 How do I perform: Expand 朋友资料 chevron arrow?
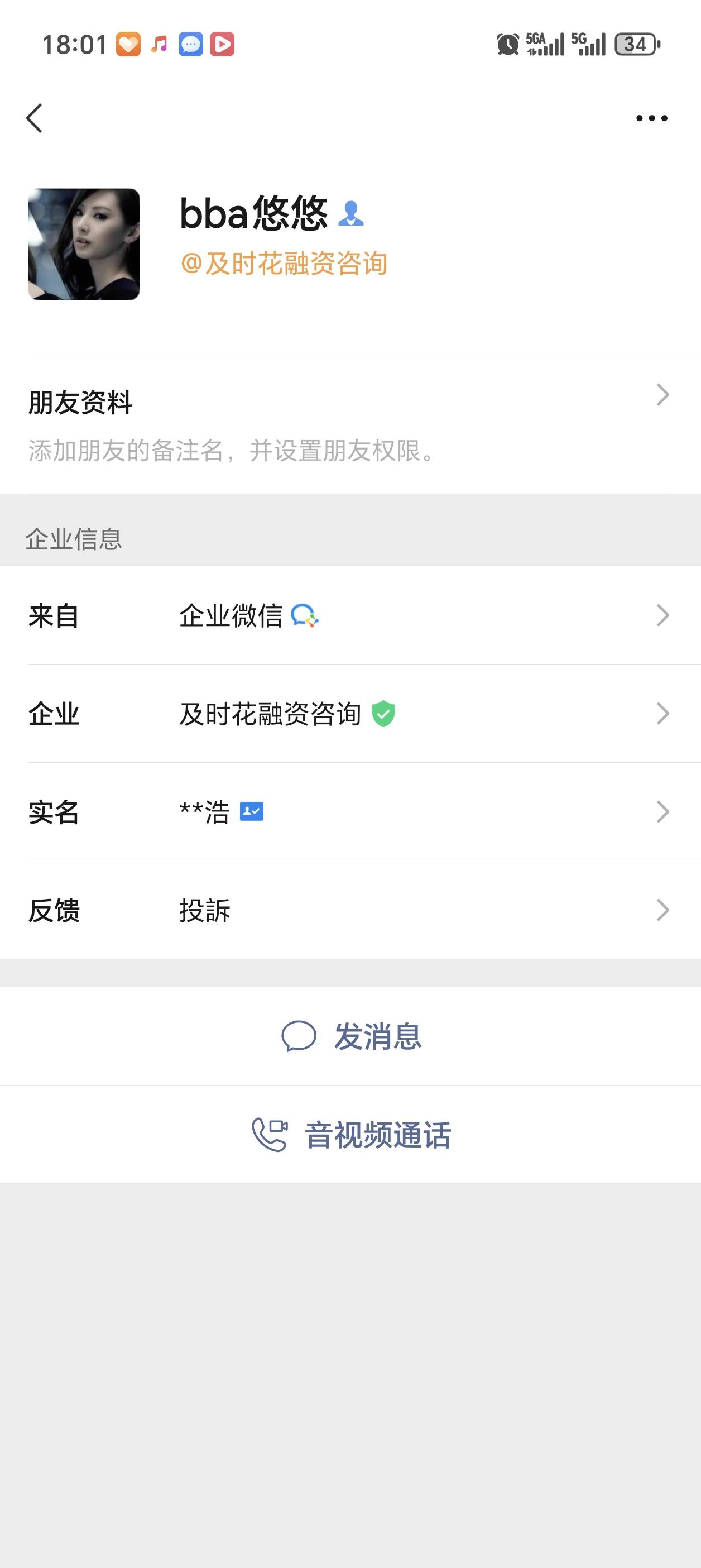(x=662, y=395)
